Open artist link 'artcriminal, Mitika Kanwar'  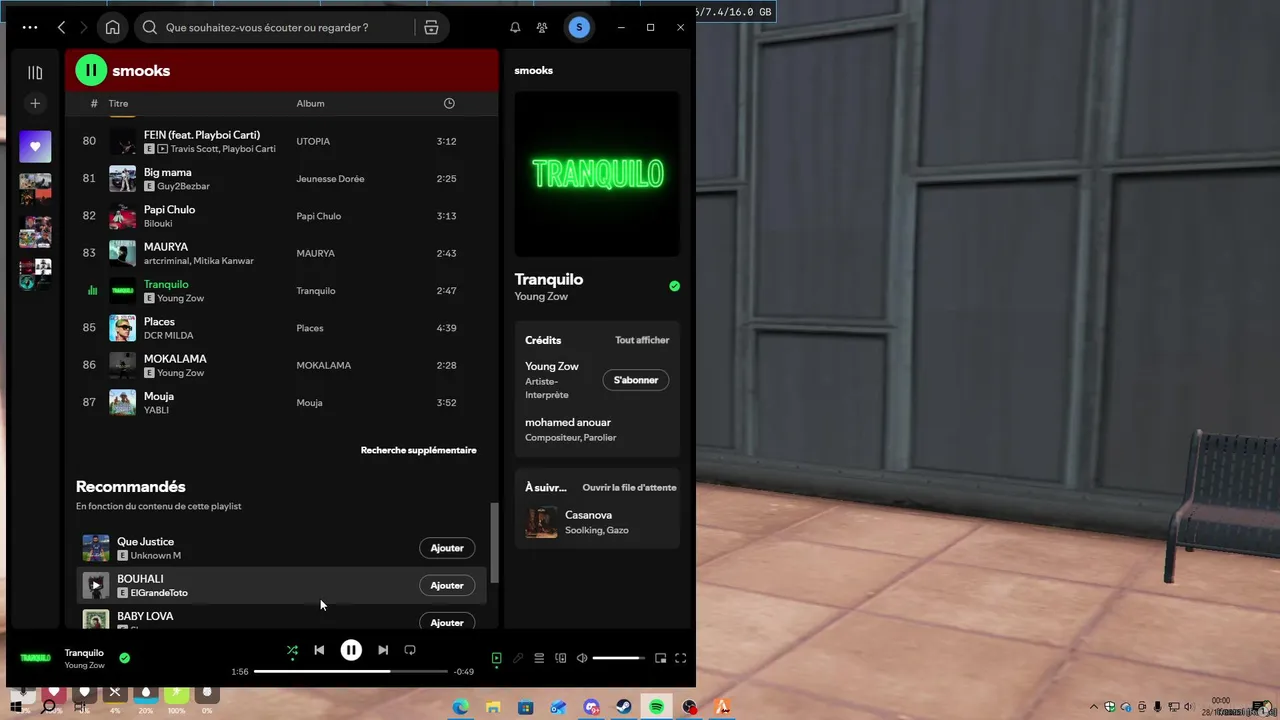[x=199, y=261]
